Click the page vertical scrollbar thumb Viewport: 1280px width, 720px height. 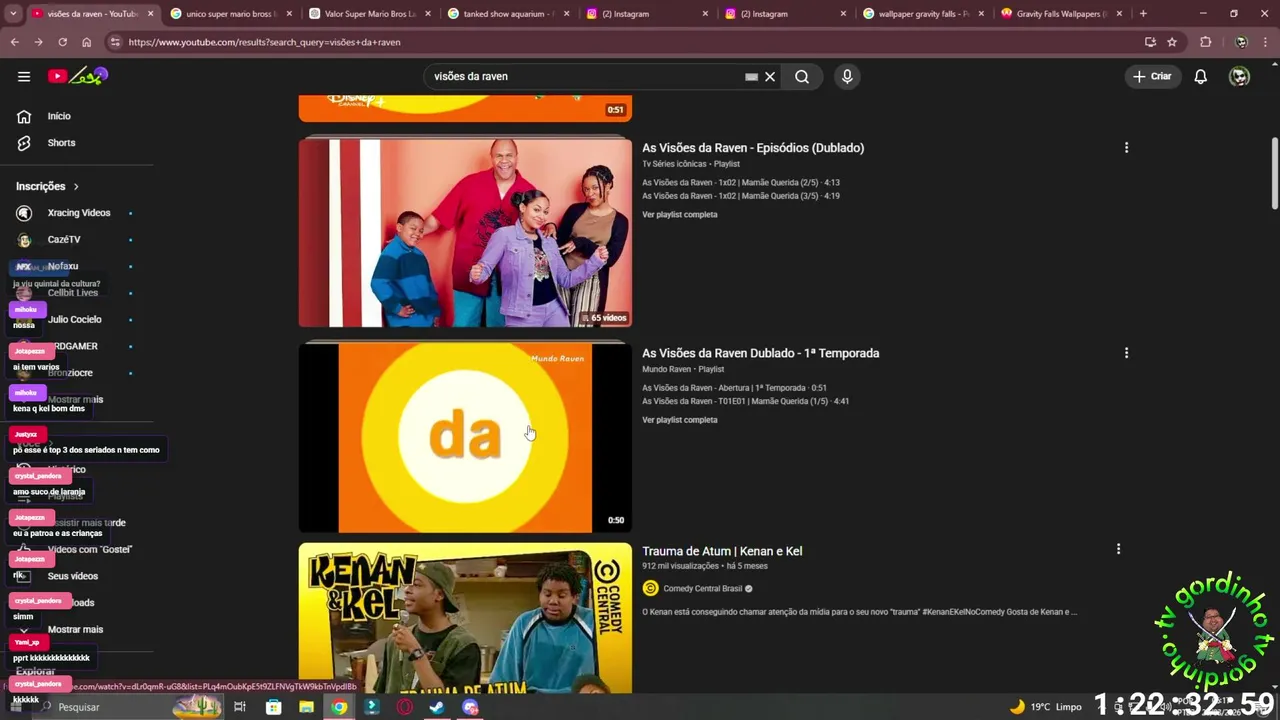1275,173
